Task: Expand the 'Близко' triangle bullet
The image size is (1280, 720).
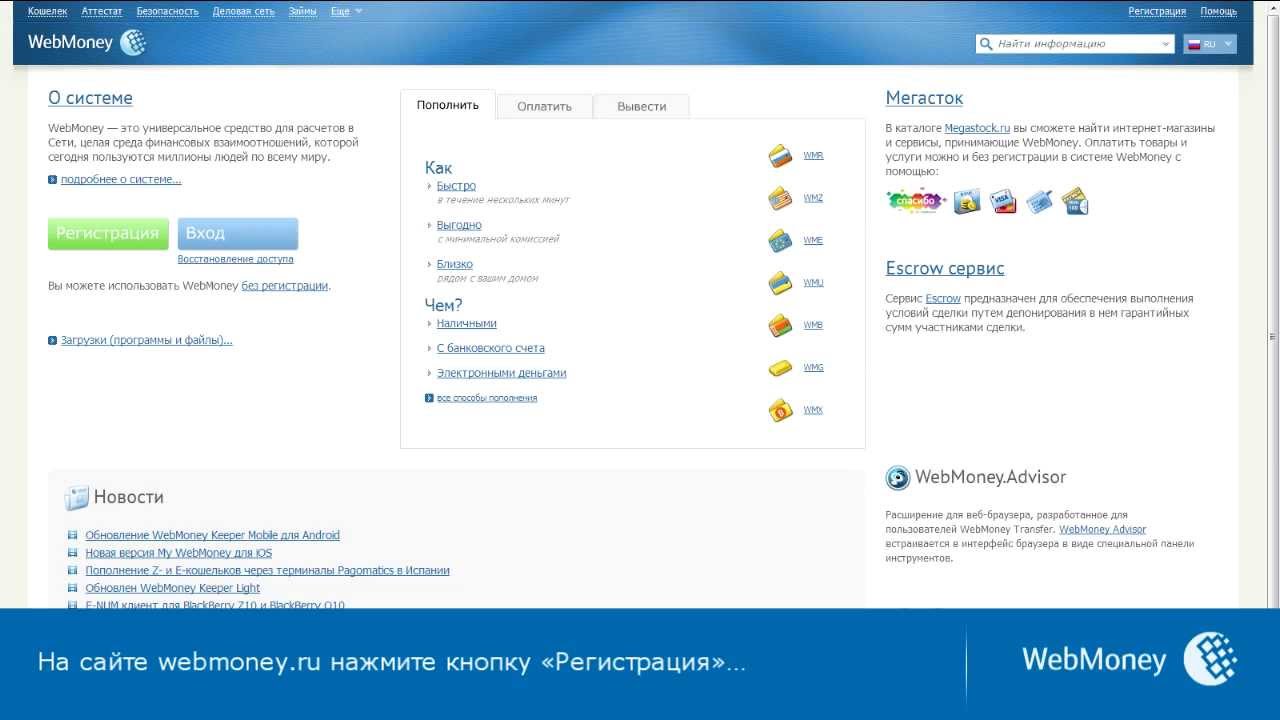Action: (430, 264)
